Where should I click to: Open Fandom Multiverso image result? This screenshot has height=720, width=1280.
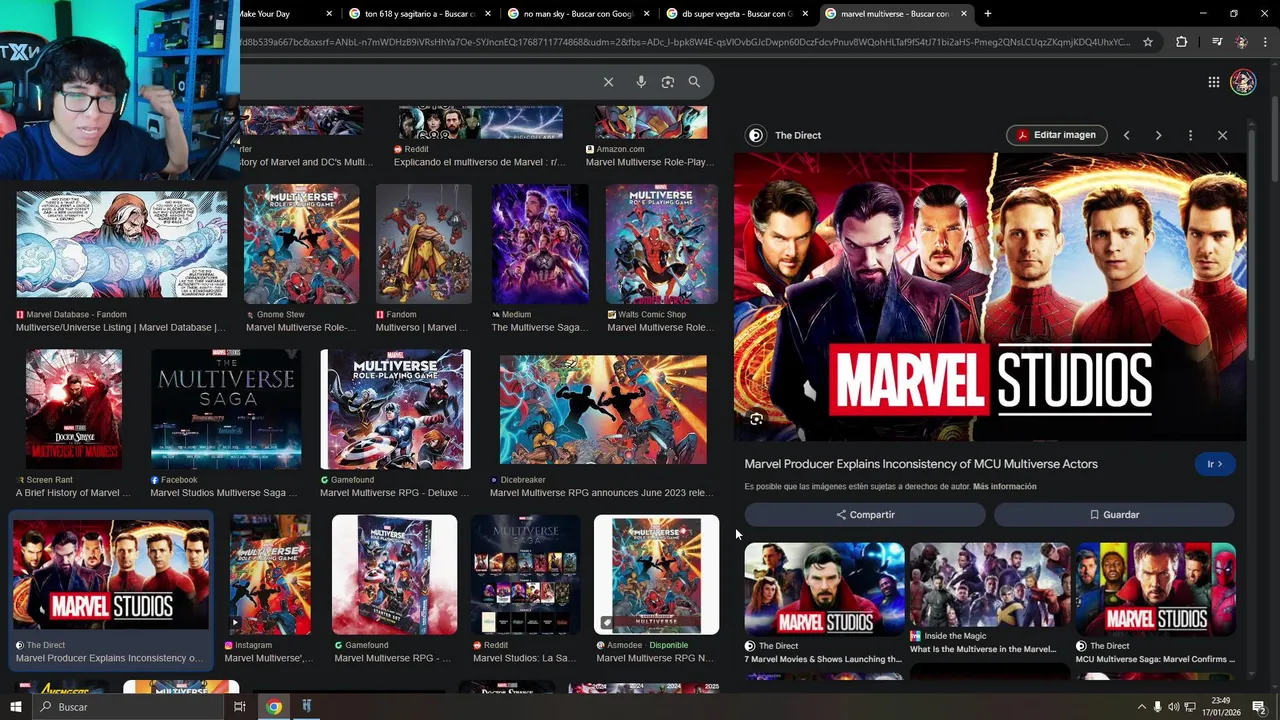click(x=424, y=244)
